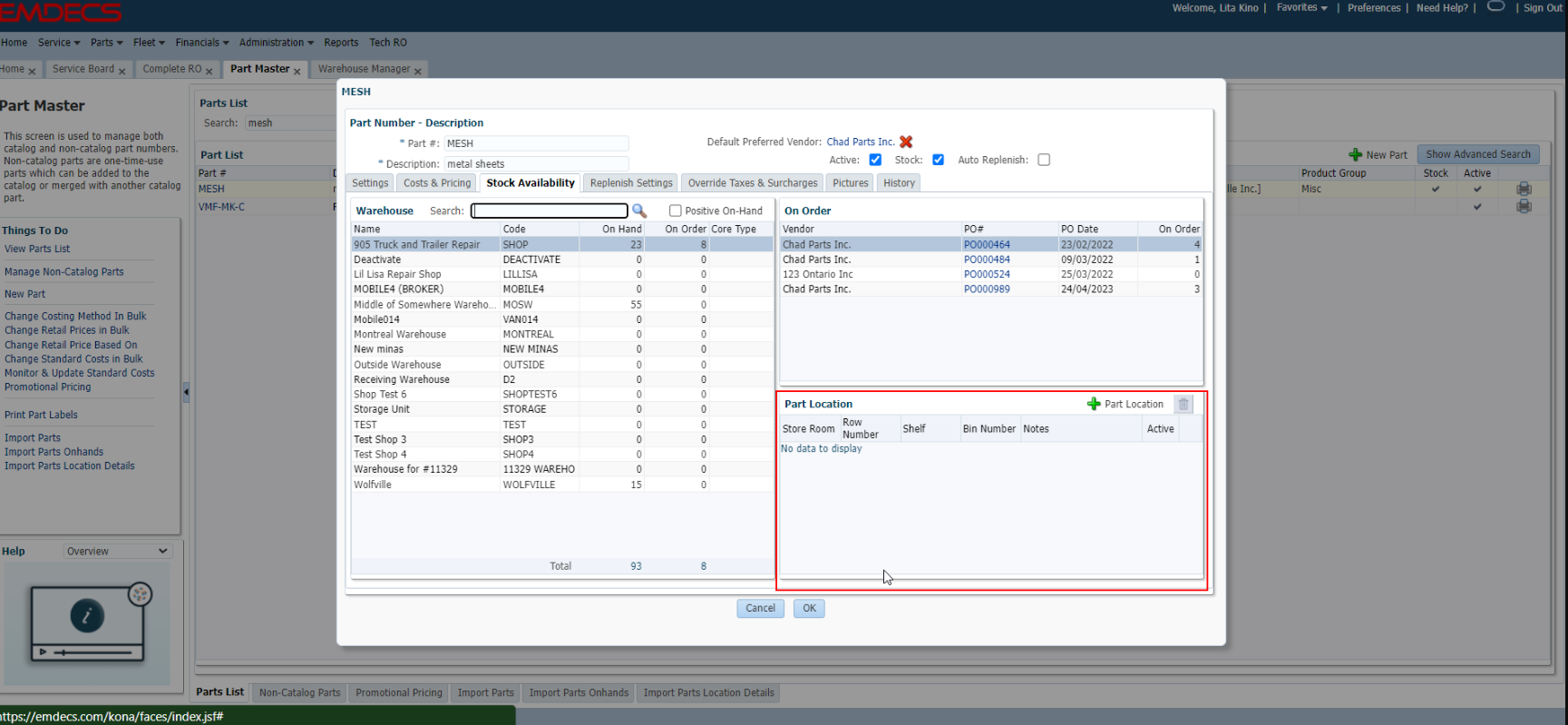
Task: Select the Wolfville warehouse row
Action: [562, 485]
